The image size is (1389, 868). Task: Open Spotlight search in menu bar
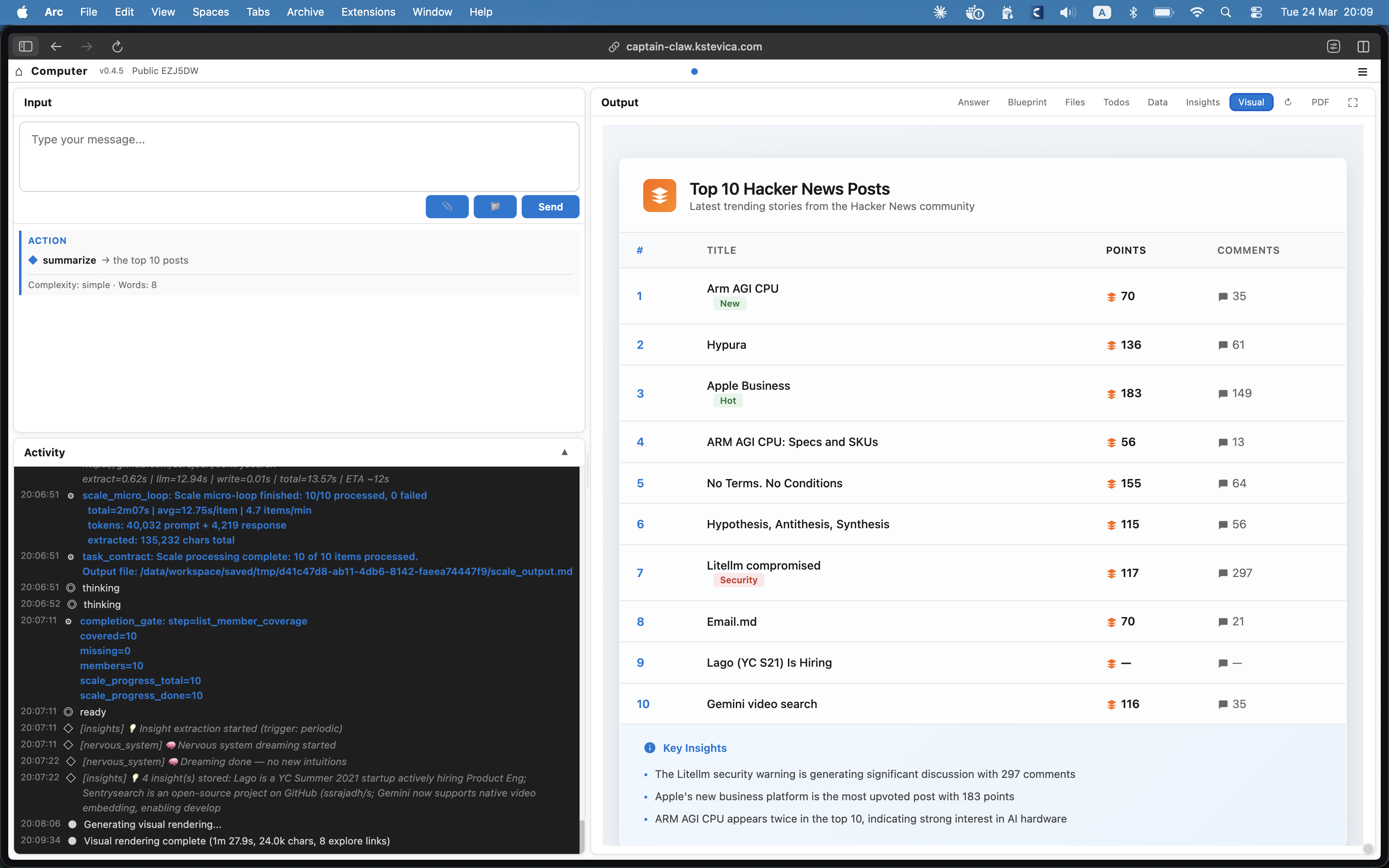click(x=1225, y=12)
